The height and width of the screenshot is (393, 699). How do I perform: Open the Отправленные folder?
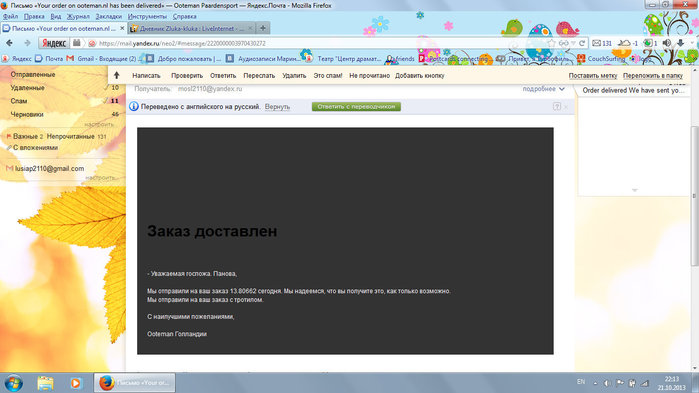pyautogui.click(x=33, y=74)
